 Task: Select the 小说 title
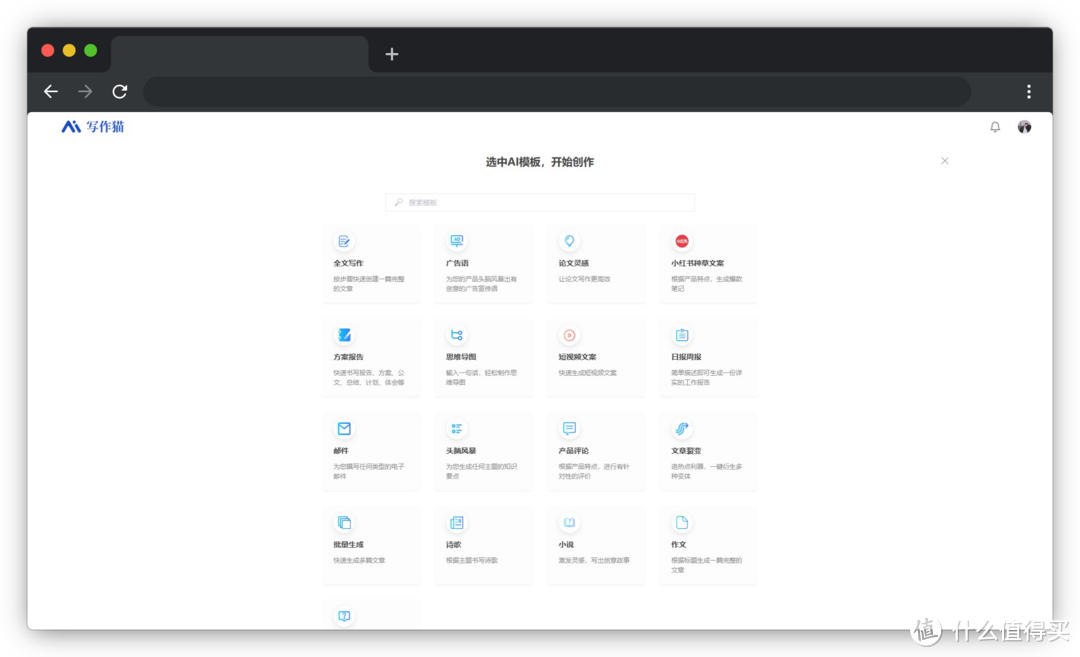[x=566, y=544]
